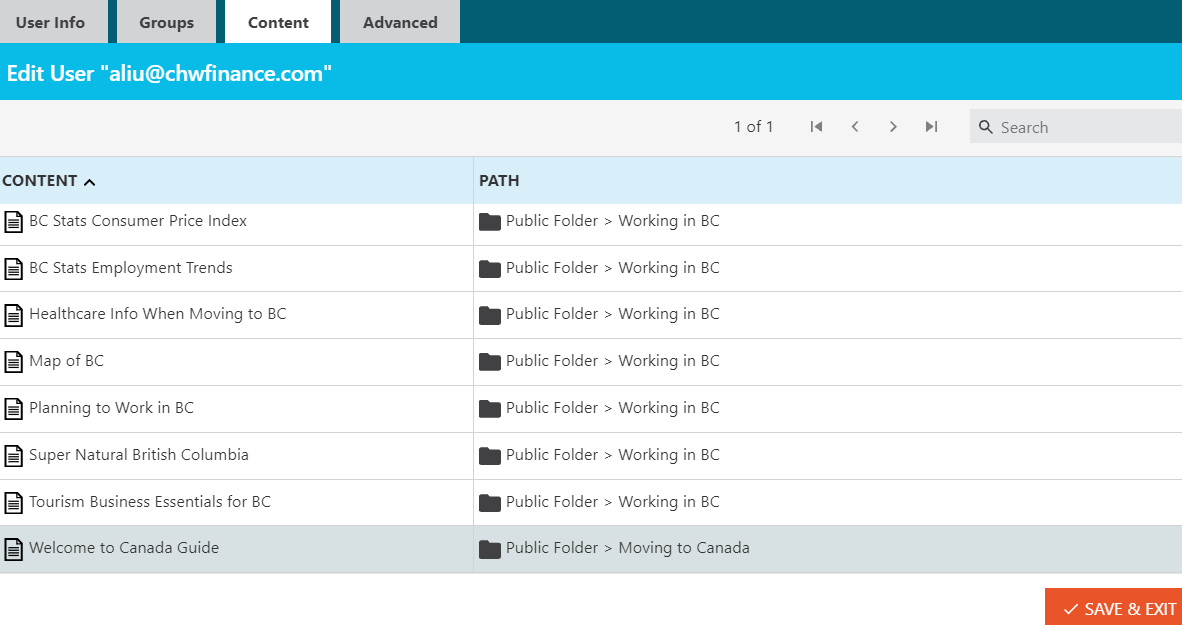Click folder icon in Tourism Business Essentials row
Viewport: 1182px width, 625px height.
click(x=490, y=502)
